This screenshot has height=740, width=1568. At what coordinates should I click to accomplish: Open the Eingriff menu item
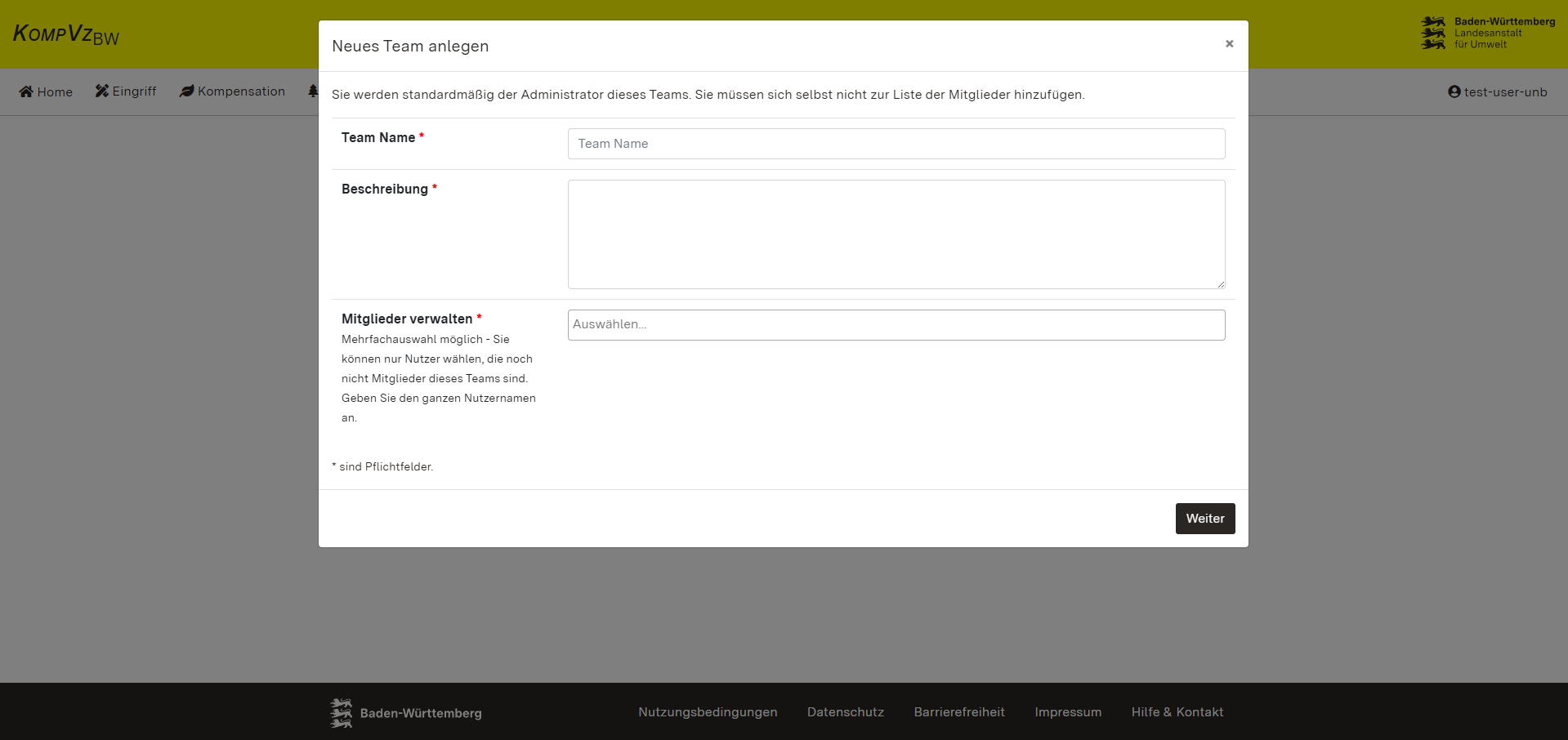134,91
